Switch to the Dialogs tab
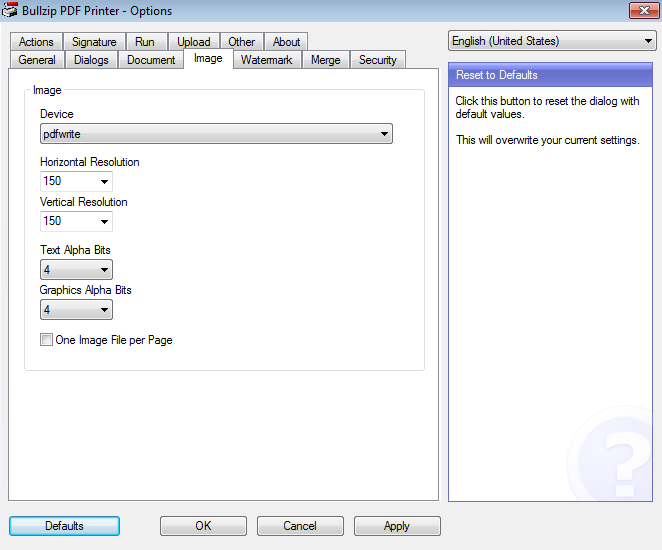662x550 pixels. (91, 60)
